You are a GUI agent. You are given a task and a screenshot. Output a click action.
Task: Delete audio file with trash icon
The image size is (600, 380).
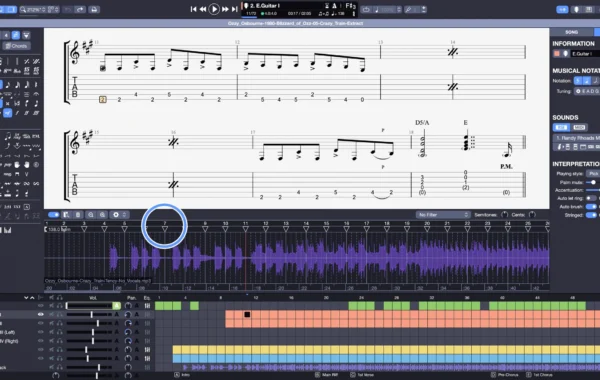(78, 215)
